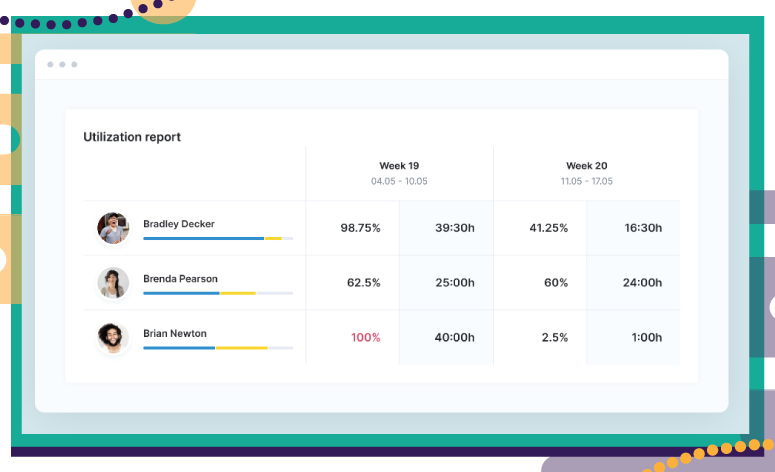Select the Week 20 column header

(x=587, y=173)
